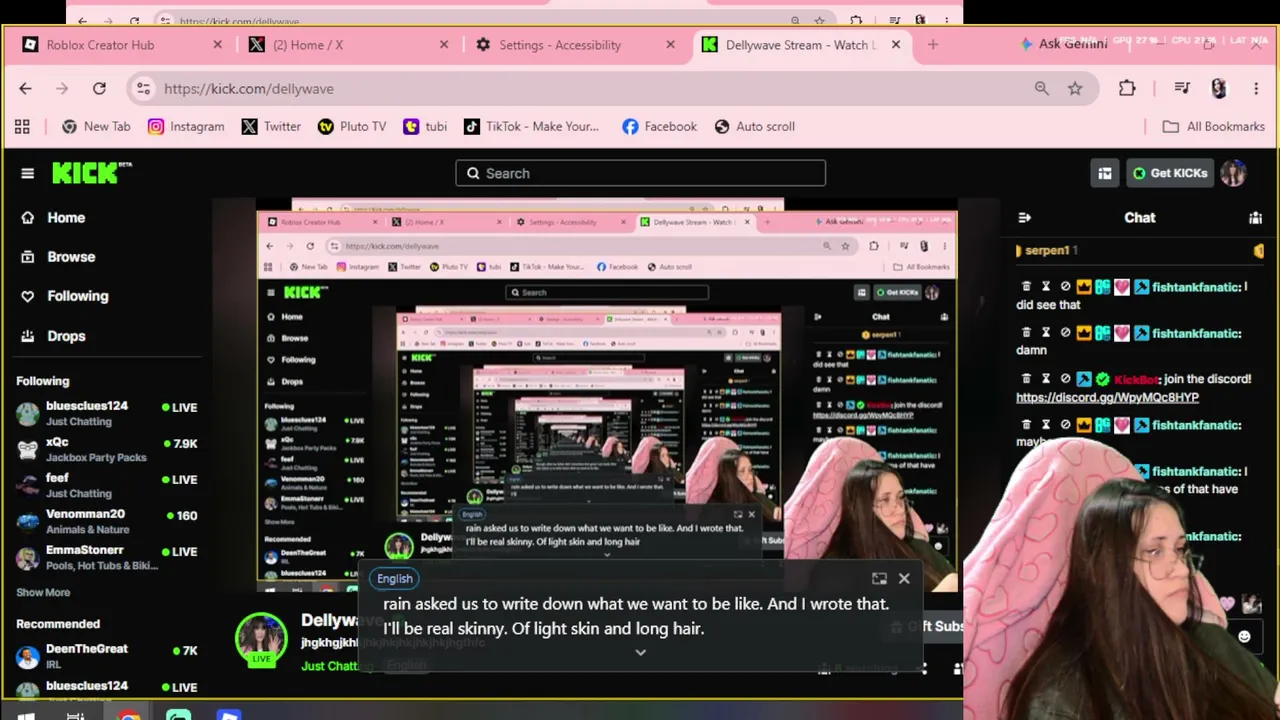Open Following in Kick sidebar
Image resolution: width=1280 pixels, height=720 pixels.
[x=65, y=296]
